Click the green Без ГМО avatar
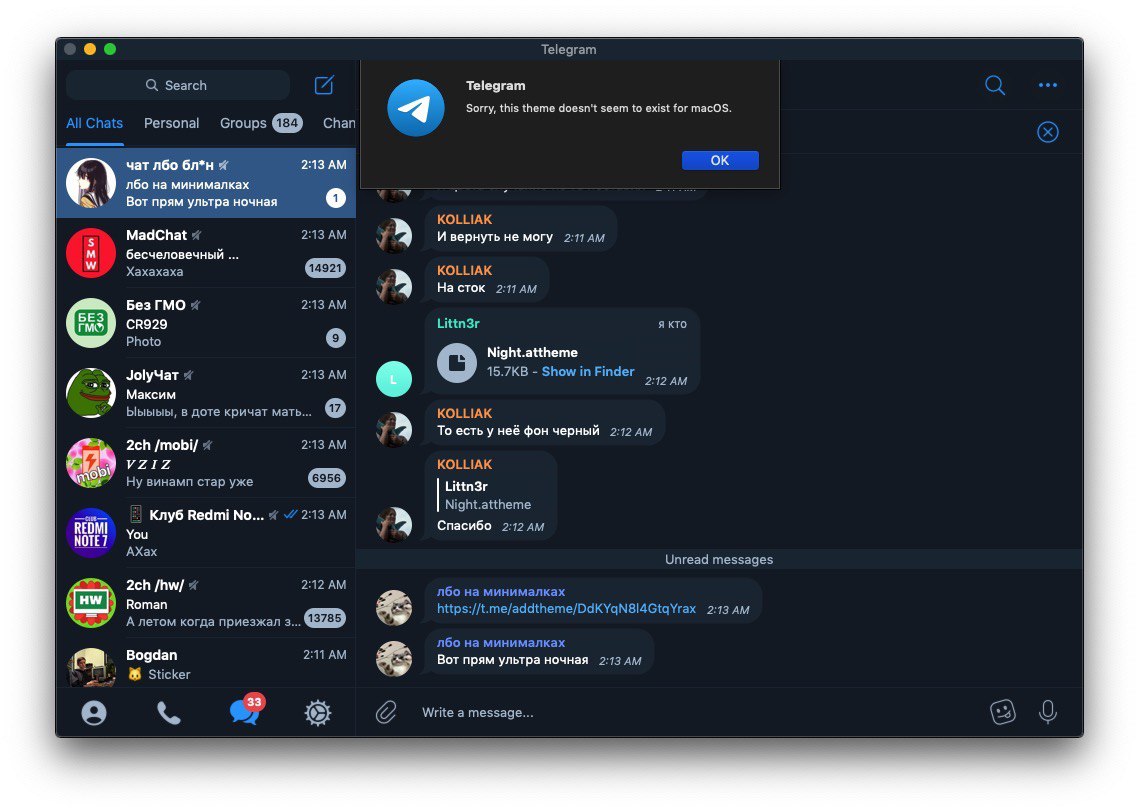This screenshot has height=811, width=1139. pos(91,323)
